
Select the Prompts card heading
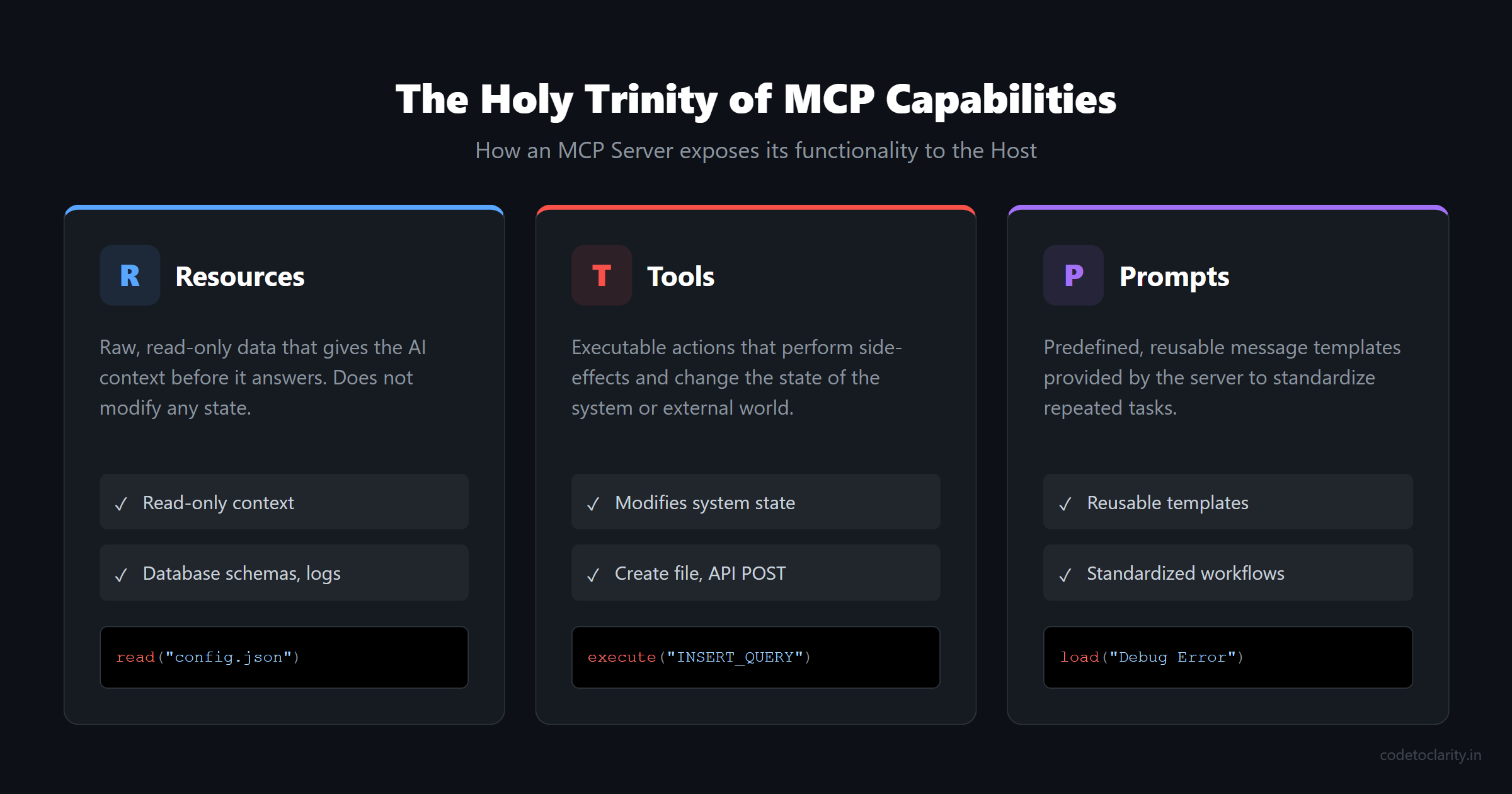tap(1174, 277)
